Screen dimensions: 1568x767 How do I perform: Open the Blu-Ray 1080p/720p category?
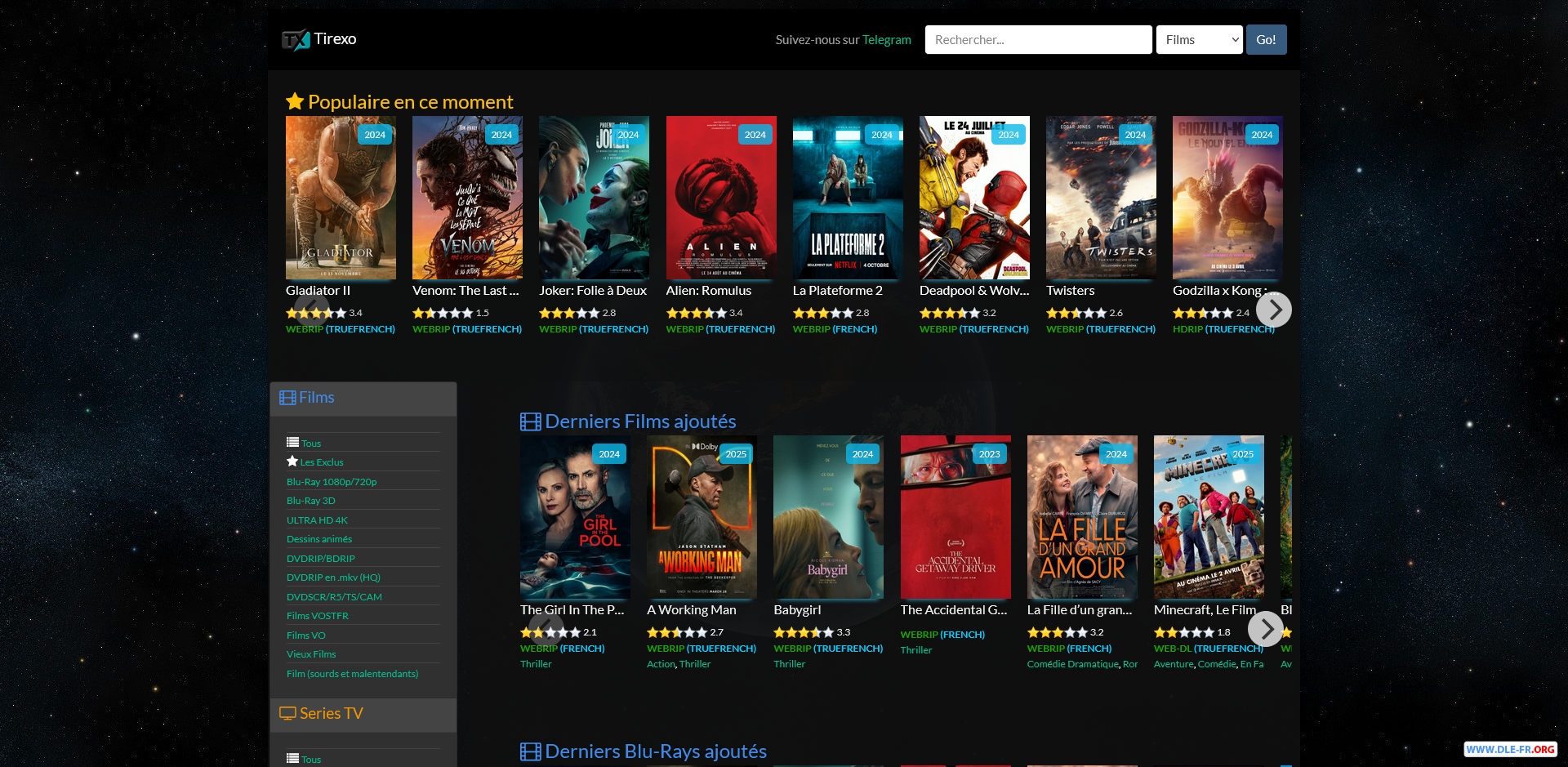[x=332, y=482]
